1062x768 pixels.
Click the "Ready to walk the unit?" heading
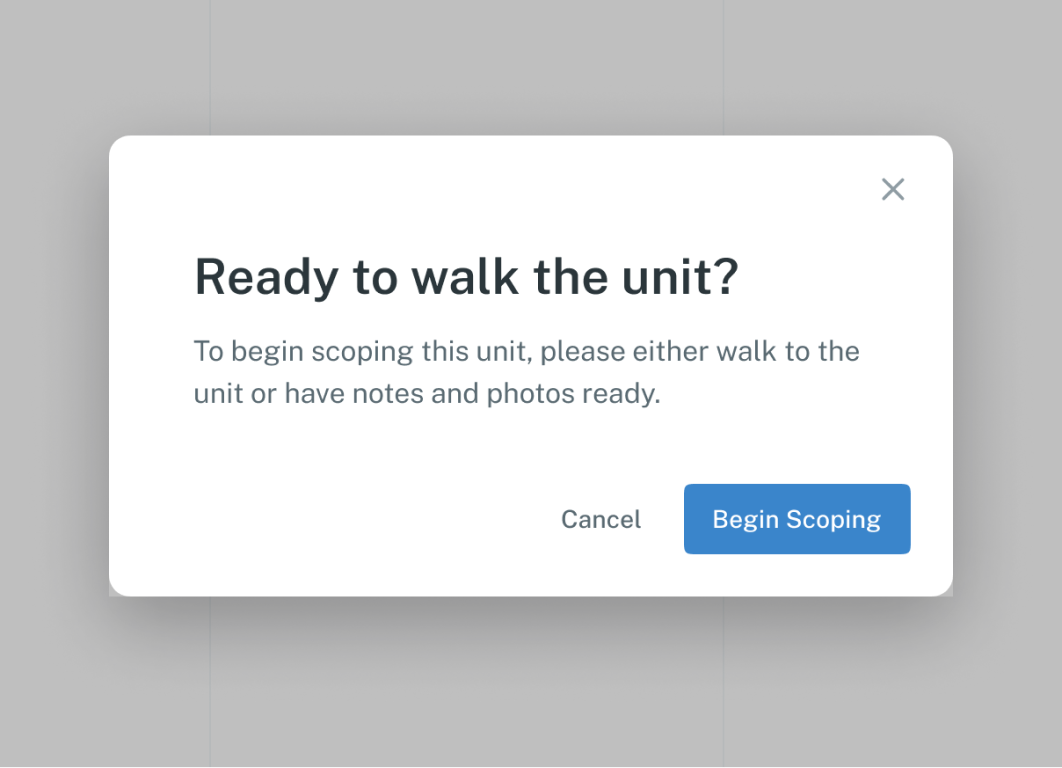coord(466,276)
